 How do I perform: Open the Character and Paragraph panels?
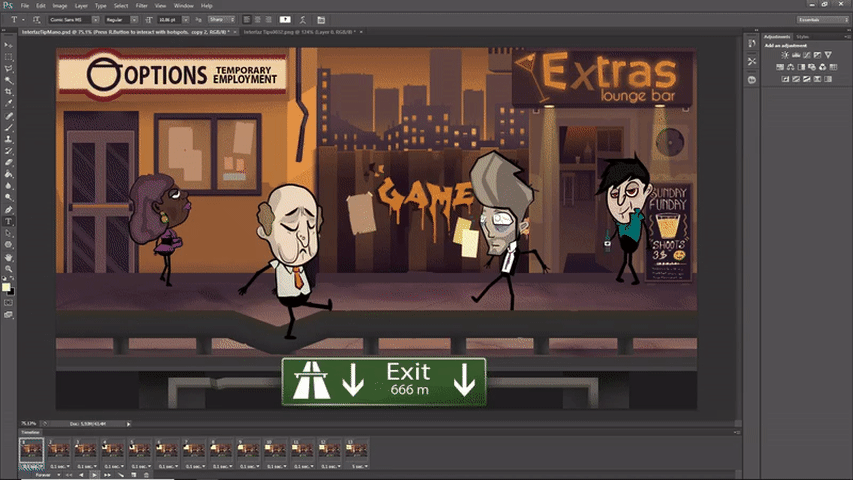[x=321, y=19]
